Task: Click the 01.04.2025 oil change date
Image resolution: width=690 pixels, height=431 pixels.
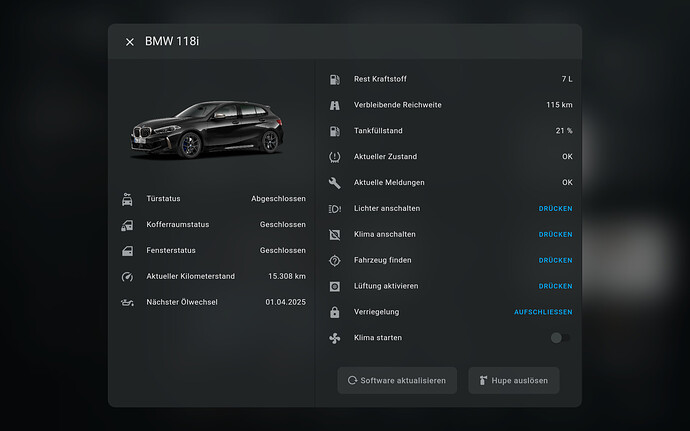Action: 285,302
